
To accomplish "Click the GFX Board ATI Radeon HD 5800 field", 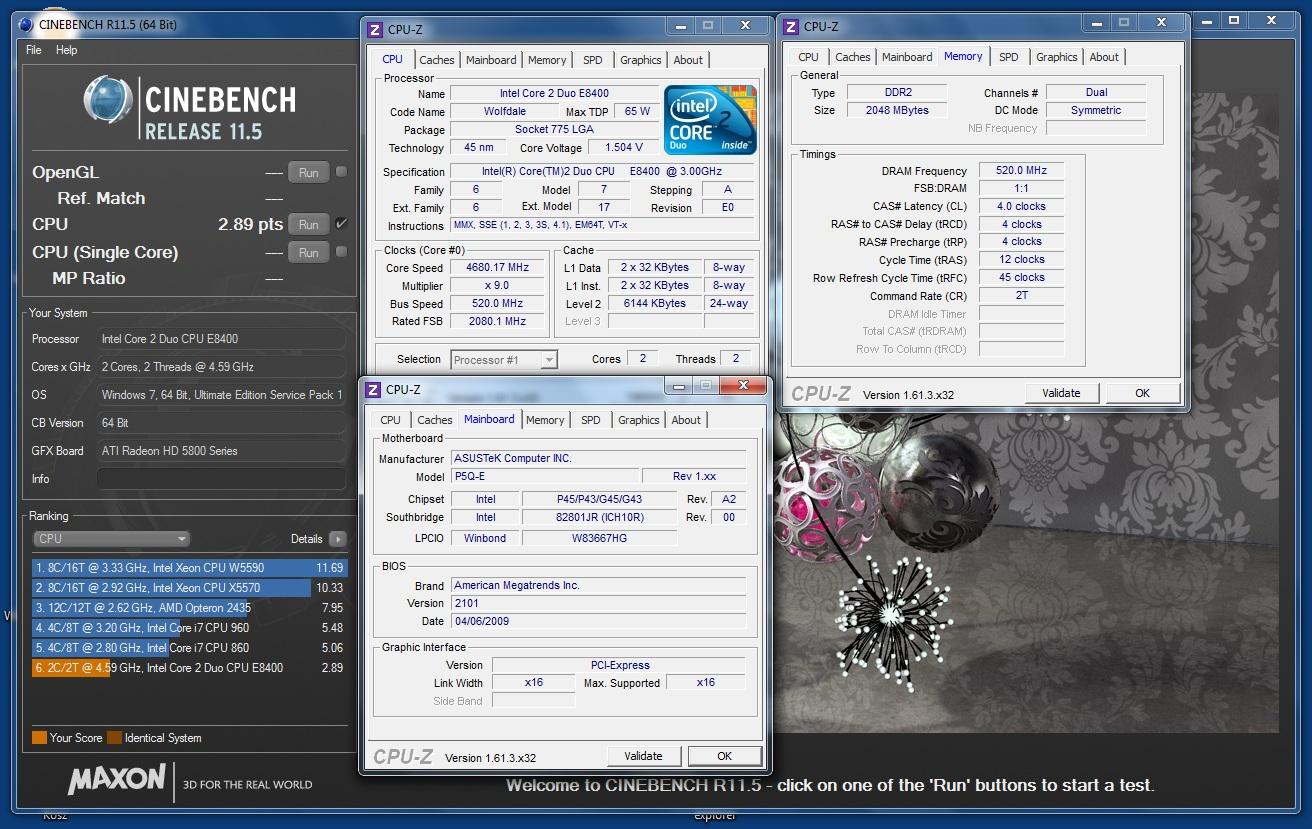I will click(221, 451).
